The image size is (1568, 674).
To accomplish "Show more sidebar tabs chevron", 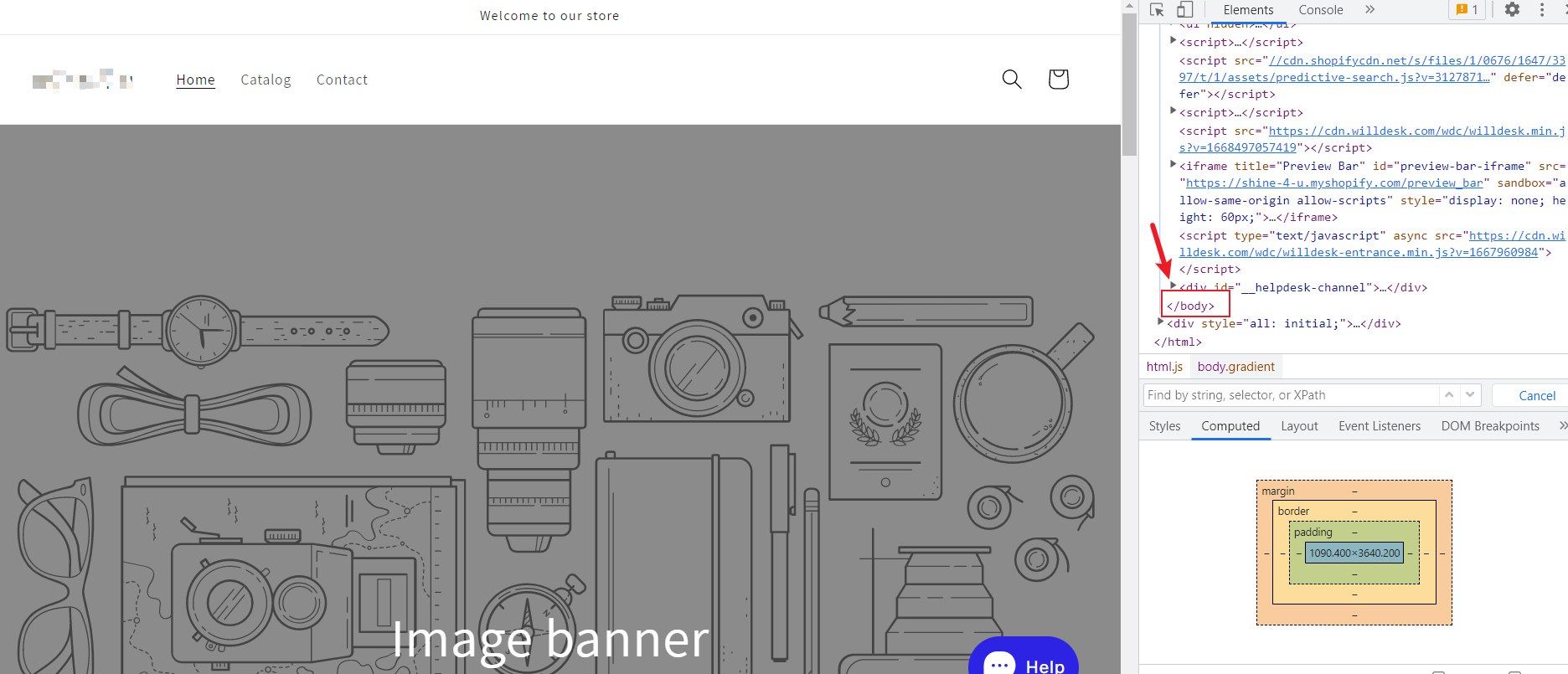I will point(1562,426).
